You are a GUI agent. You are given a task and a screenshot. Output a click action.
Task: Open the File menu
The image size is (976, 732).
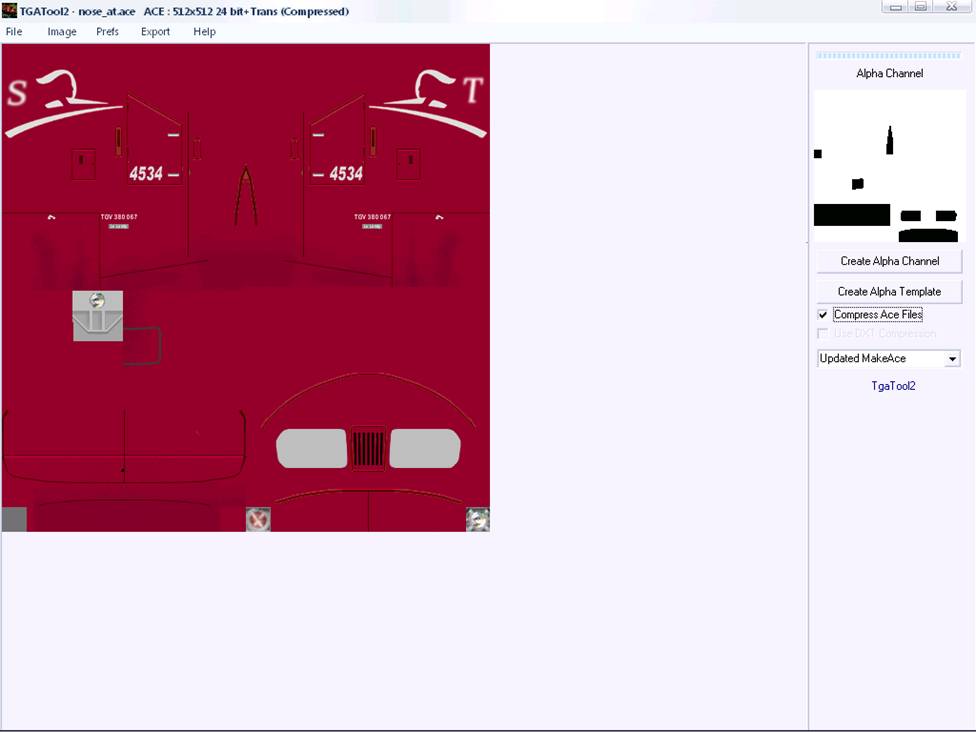[x=14, y=32]
